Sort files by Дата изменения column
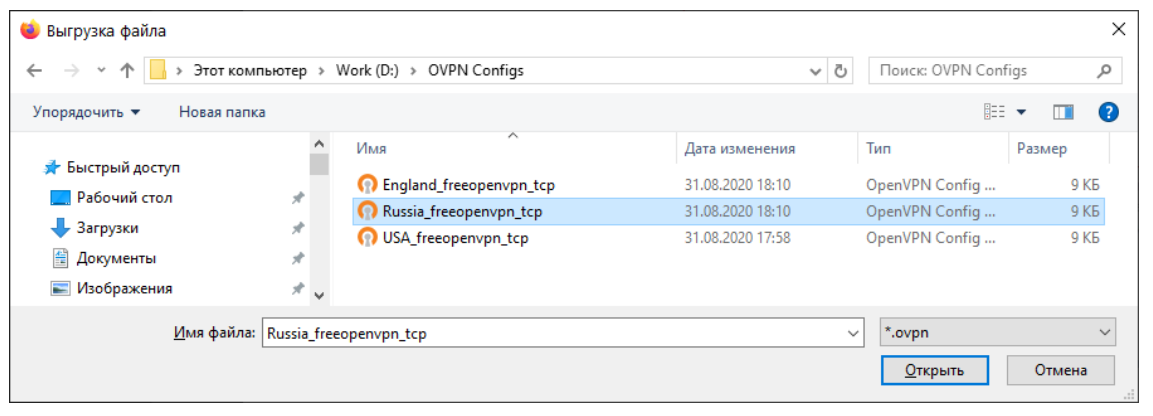Screen dimensions: 1153x416 (x=740, y=149)
